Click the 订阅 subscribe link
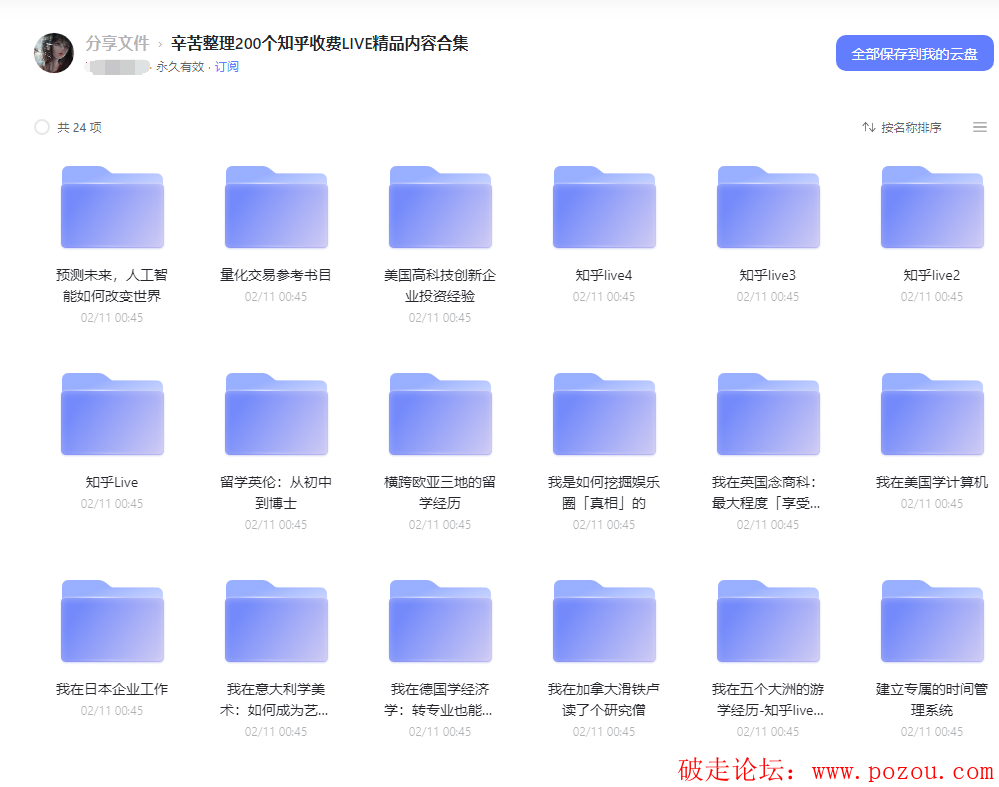 click(x=226, y=67)
